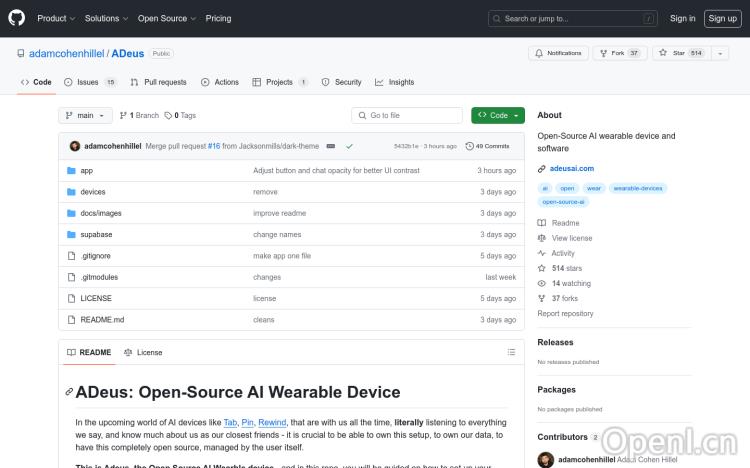Open README outline list icon

[511, 352]
